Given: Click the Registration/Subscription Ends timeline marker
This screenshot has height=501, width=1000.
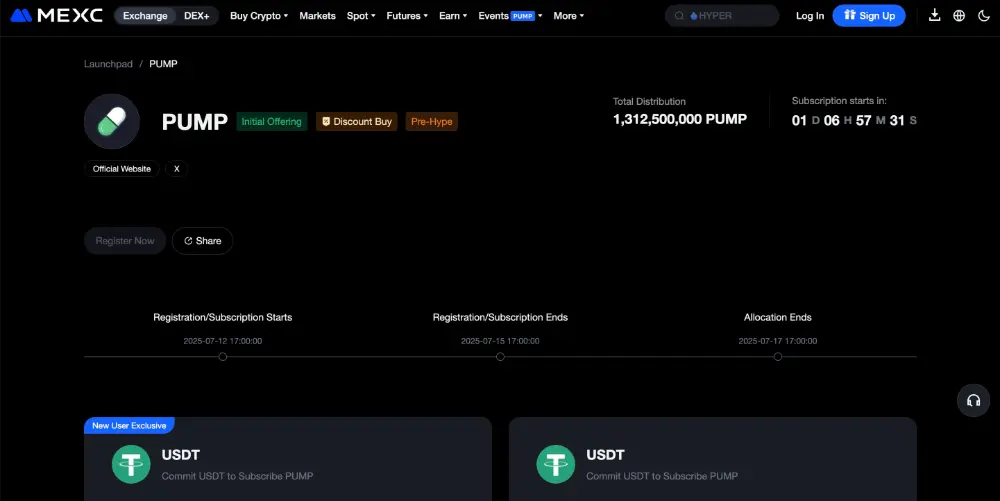Looking at the screenshot, I should (500, 357).
